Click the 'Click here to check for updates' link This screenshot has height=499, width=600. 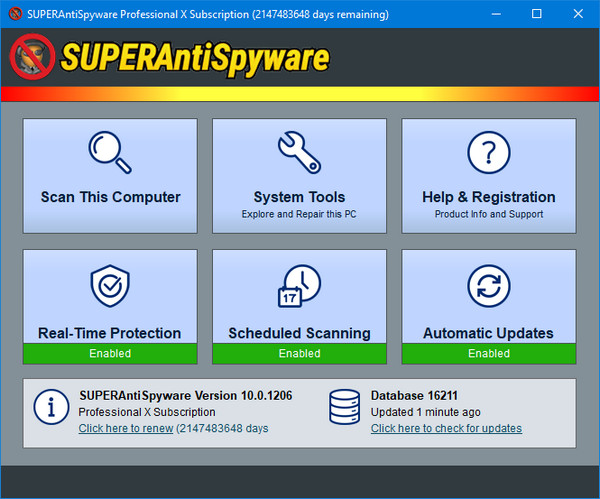tap(446, 429)
